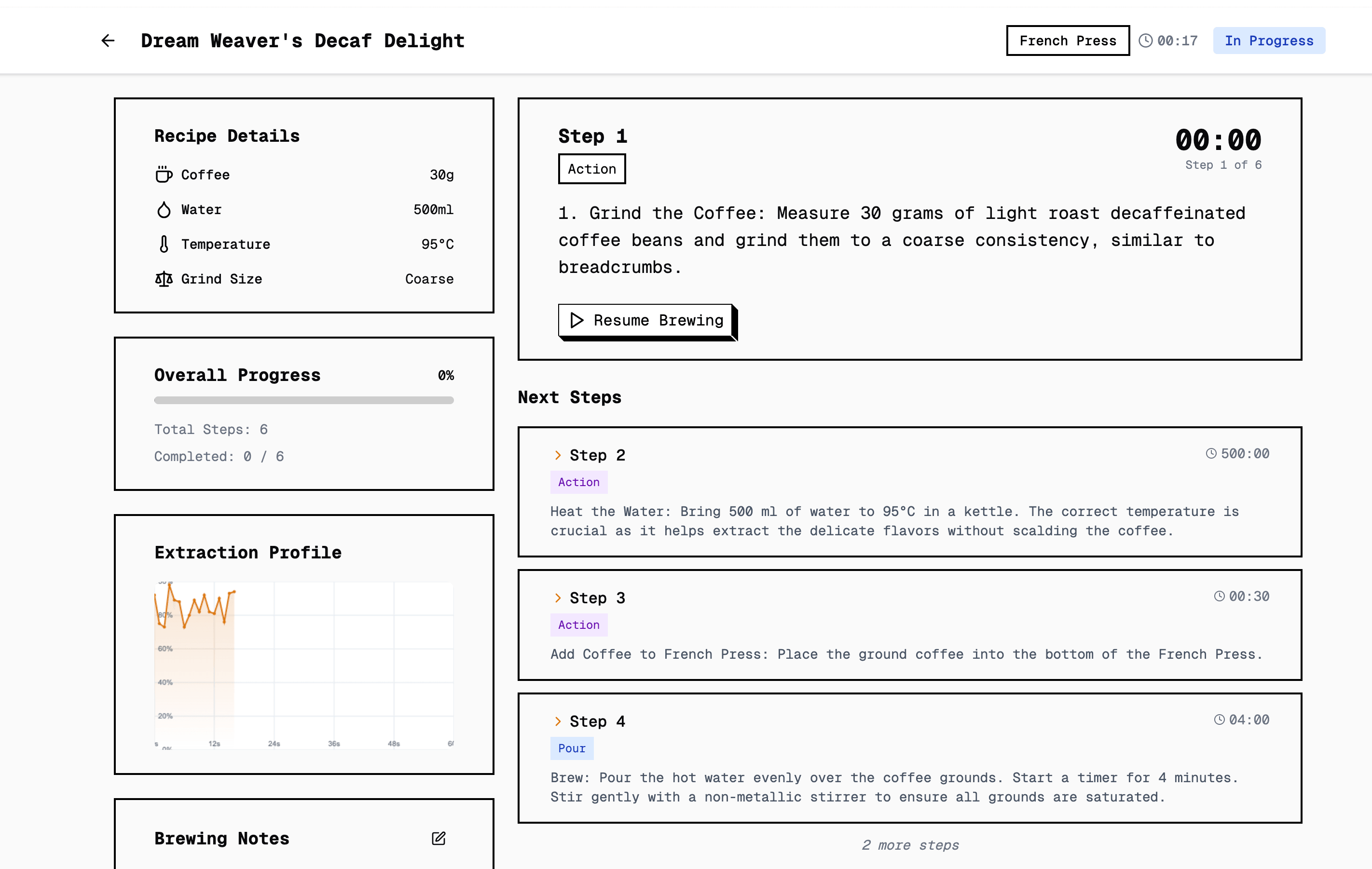Click the Extraction Profile heading
Screen dimensions: 1372x869
(x=248, y=552)
